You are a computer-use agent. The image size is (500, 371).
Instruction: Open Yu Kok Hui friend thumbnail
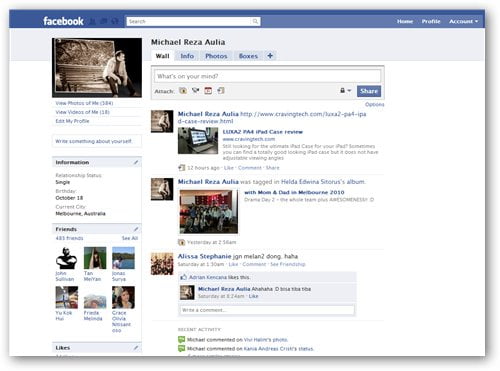tap(67, 297)
